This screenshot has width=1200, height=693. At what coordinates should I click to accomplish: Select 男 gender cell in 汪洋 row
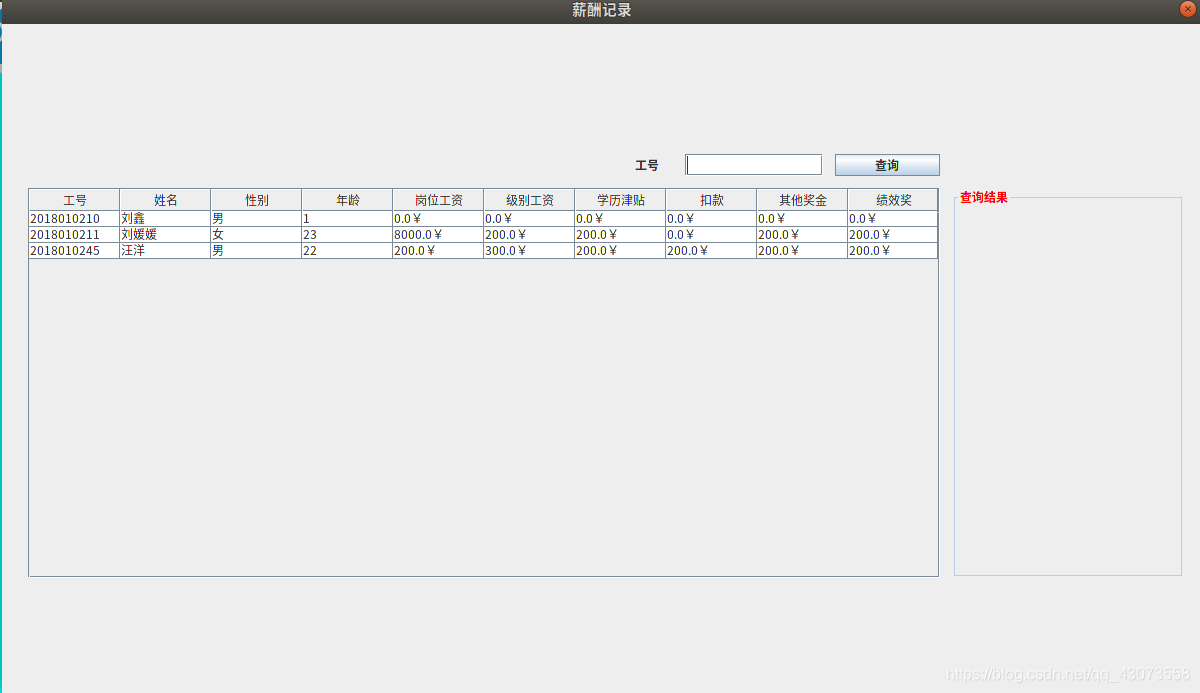[x=256, y=251]
